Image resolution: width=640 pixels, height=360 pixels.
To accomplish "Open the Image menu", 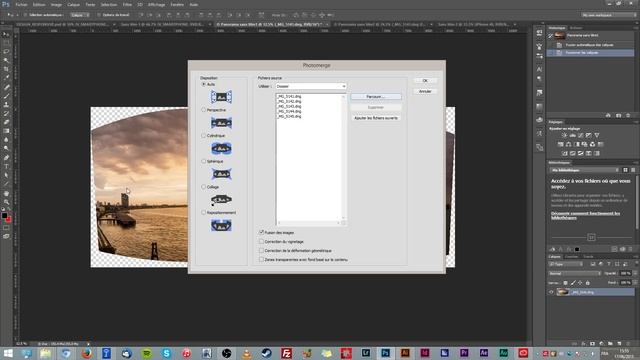I will point(56,4).
